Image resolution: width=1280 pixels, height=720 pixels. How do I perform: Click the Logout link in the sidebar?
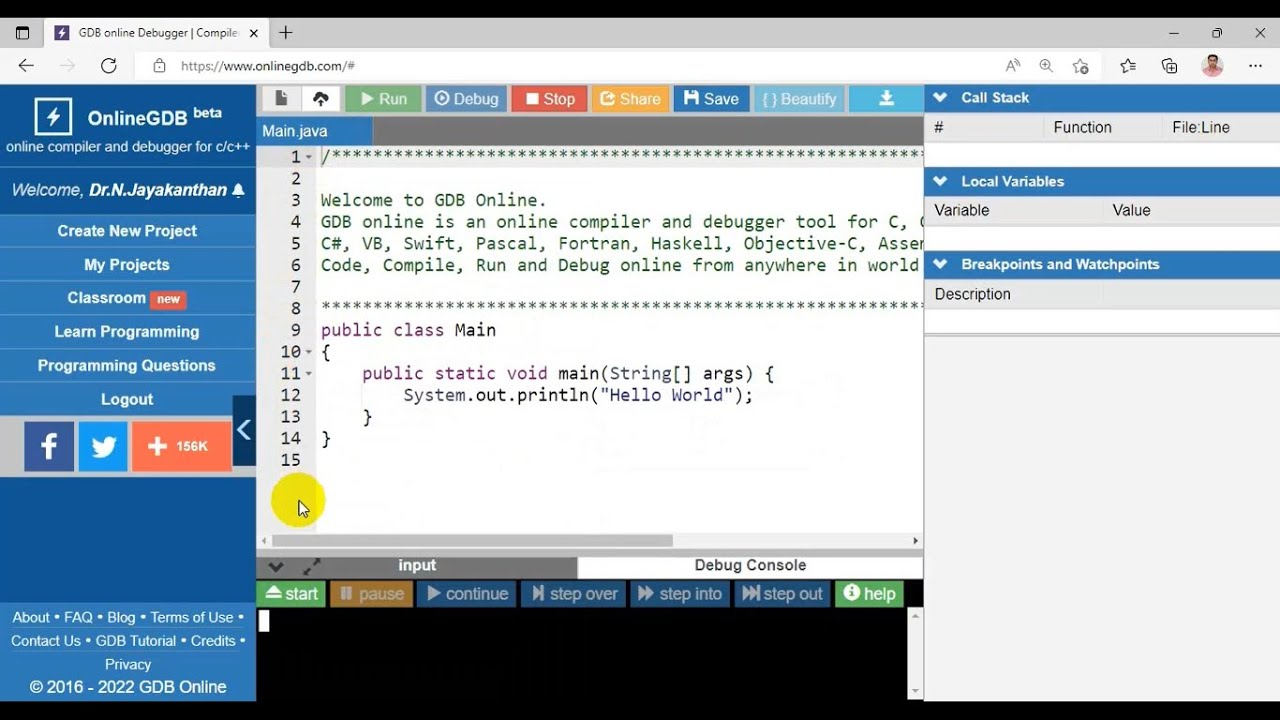tap(128, 398)
